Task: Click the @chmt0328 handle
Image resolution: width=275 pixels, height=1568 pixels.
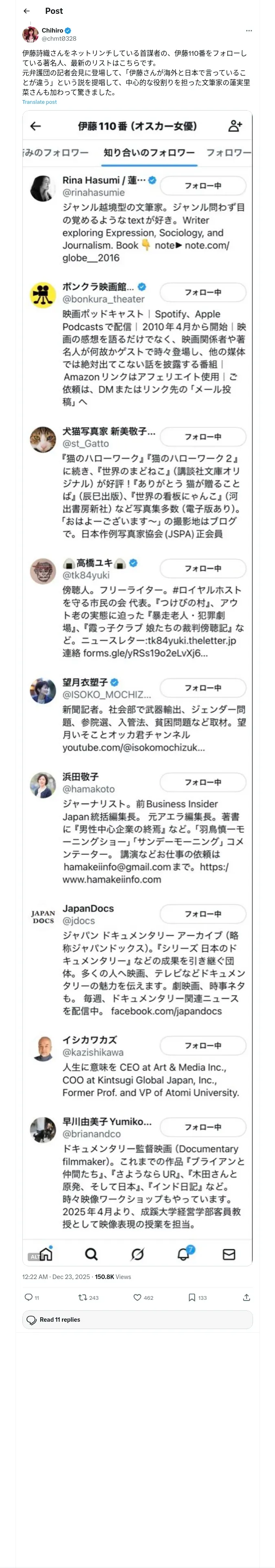Action: (x=59, y=38)
